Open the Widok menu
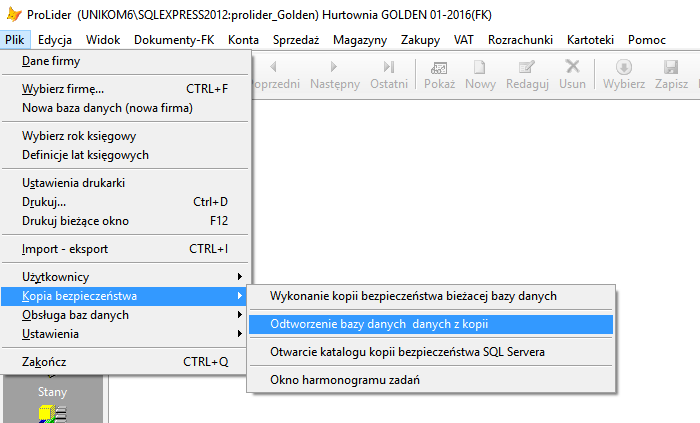 coord(103,40)
